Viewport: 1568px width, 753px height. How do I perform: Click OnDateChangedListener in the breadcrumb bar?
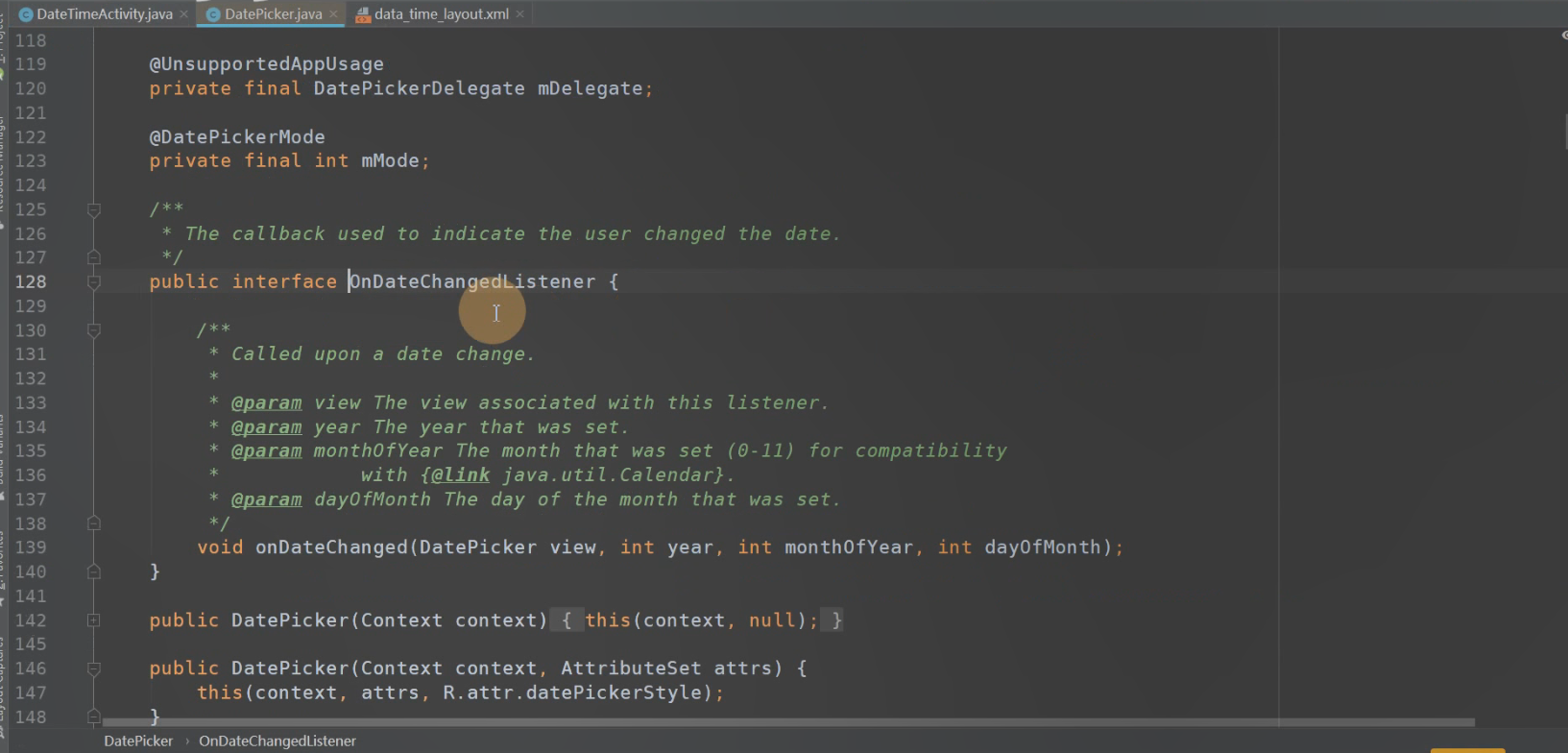click(277, 741)
